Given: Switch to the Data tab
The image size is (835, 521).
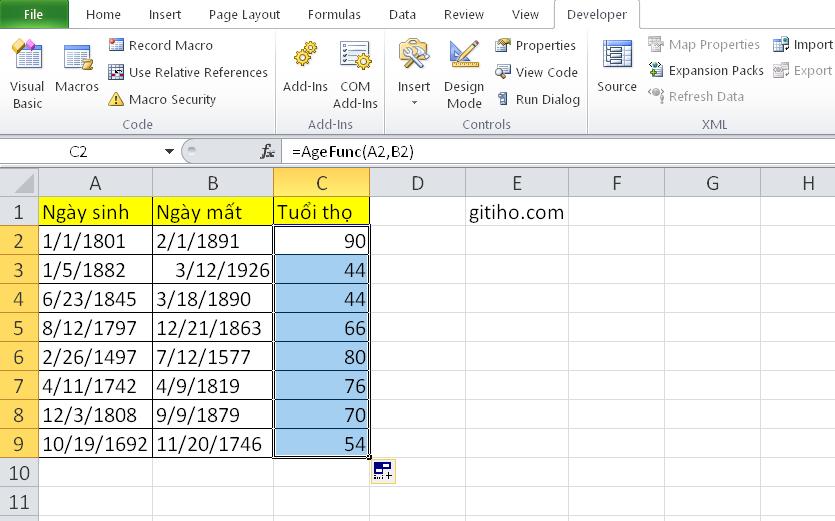Looking at the screenshot, I should click(x=402, y=14).
